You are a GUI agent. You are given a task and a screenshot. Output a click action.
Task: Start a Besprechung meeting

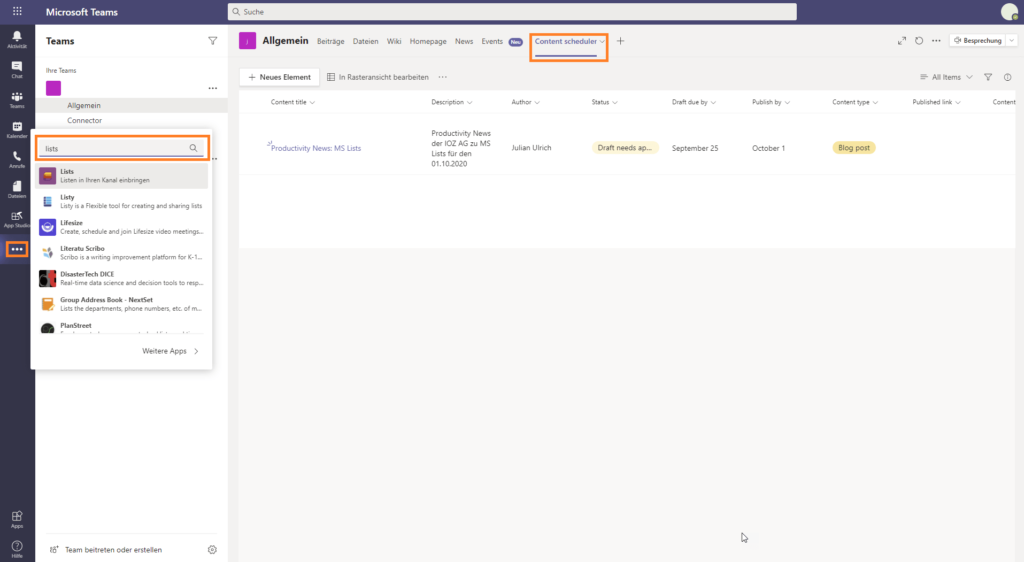[978, 40]
